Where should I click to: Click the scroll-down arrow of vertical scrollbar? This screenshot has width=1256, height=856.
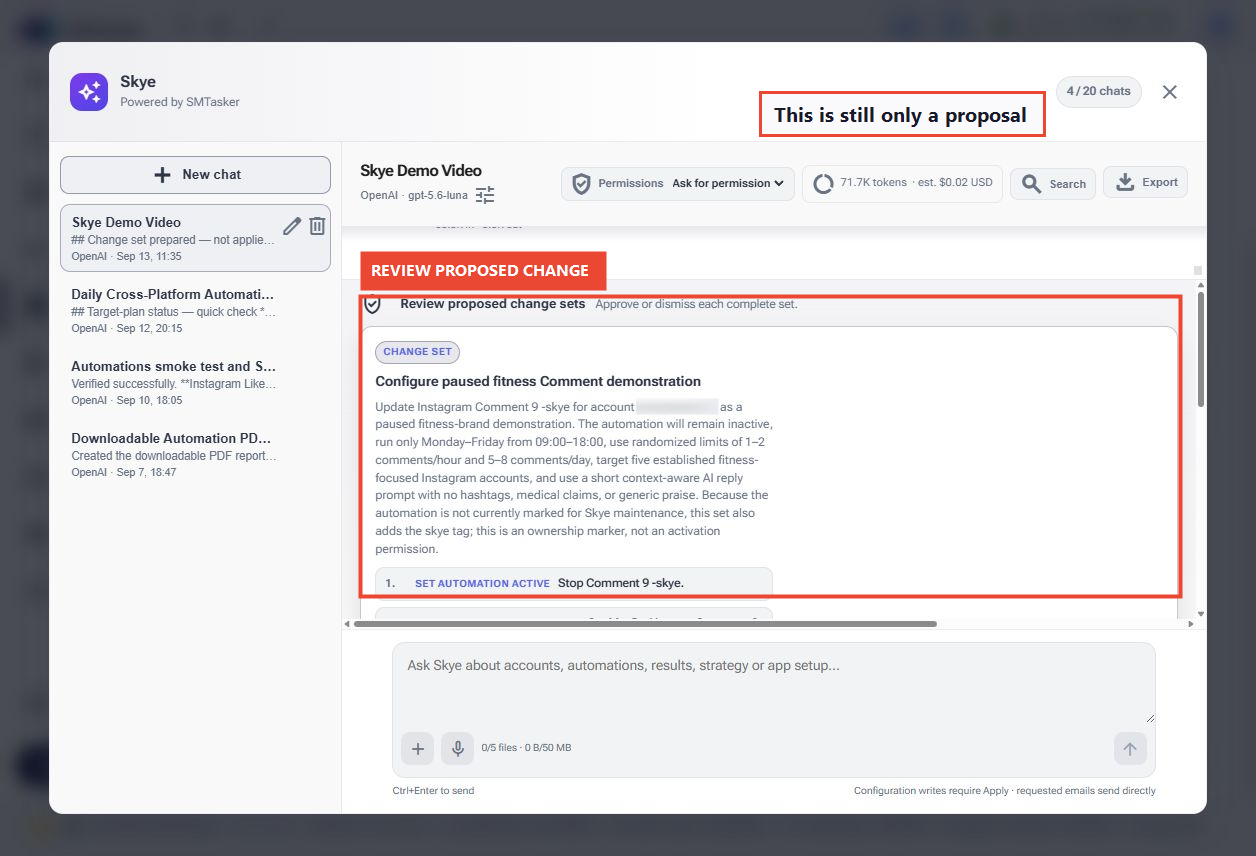click(x=1200, y=613)
